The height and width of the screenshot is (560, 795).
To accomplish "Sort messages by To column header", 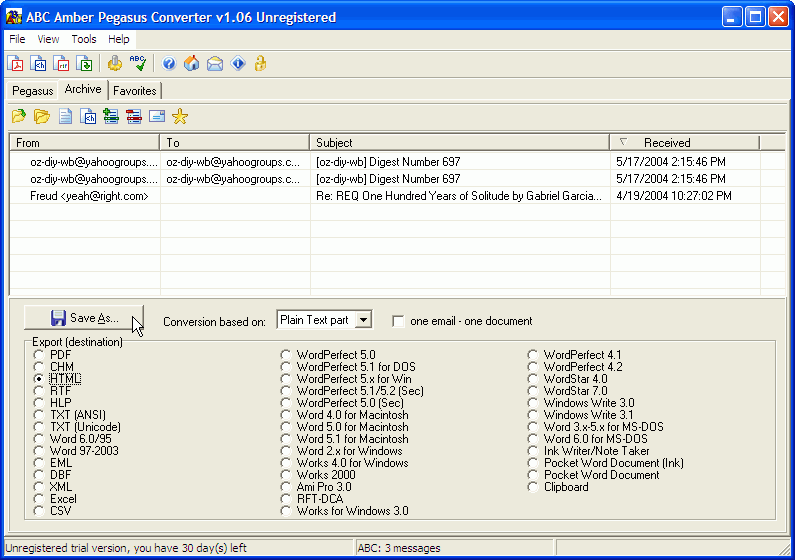I will 235,143.
